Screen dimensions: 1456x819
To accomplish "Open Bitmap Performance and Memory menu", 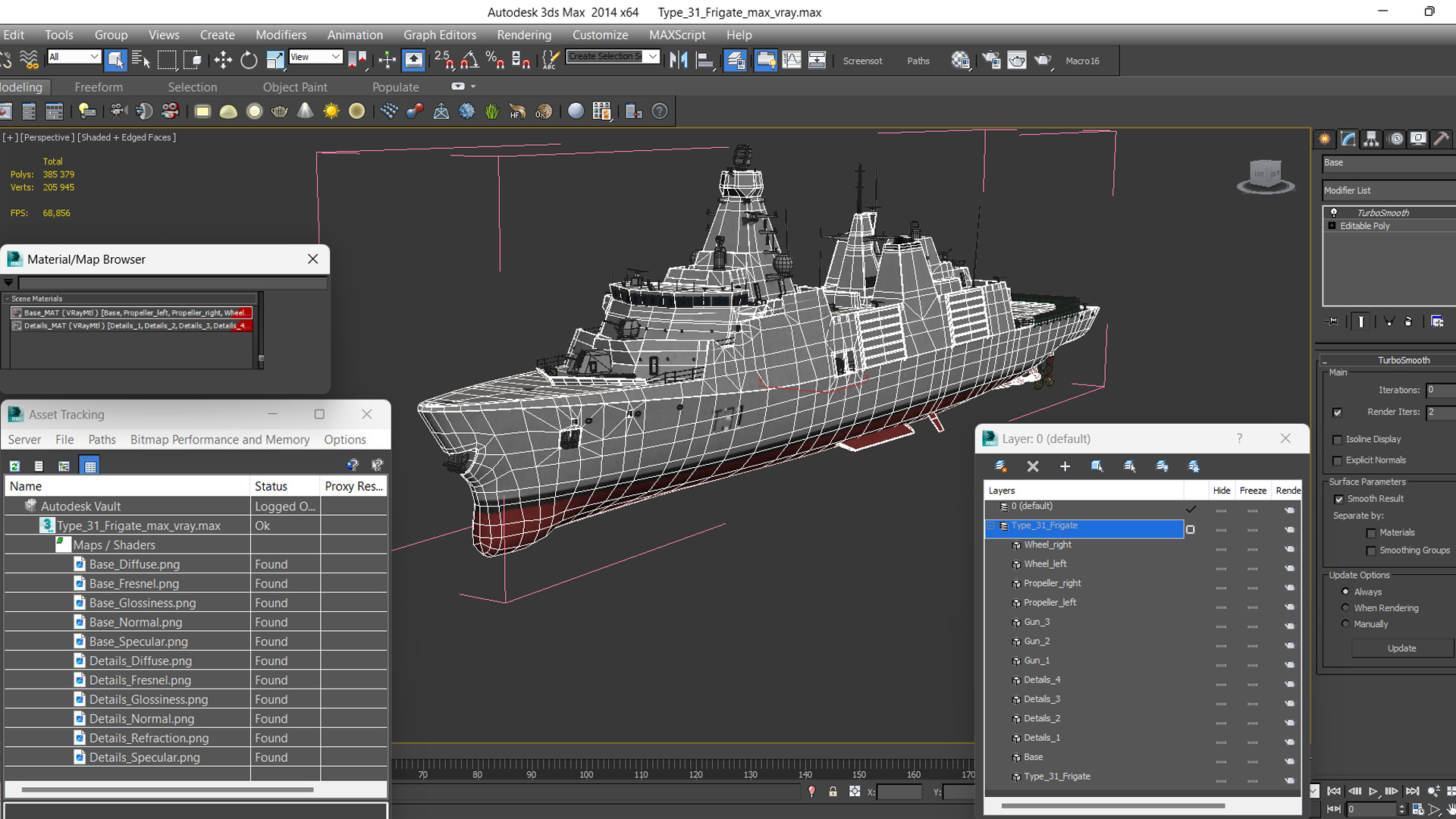I will pyautogui.click(x=220, y=440).
